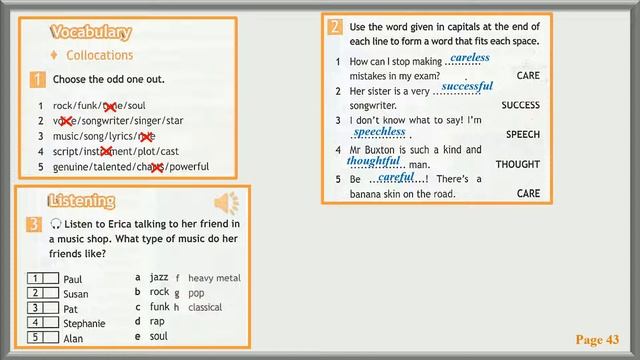The width and height of the screenshot is (640, 360).
Task: Click the line containing 'songwriter/singer/star'
Action: click(x=118, y=121)
